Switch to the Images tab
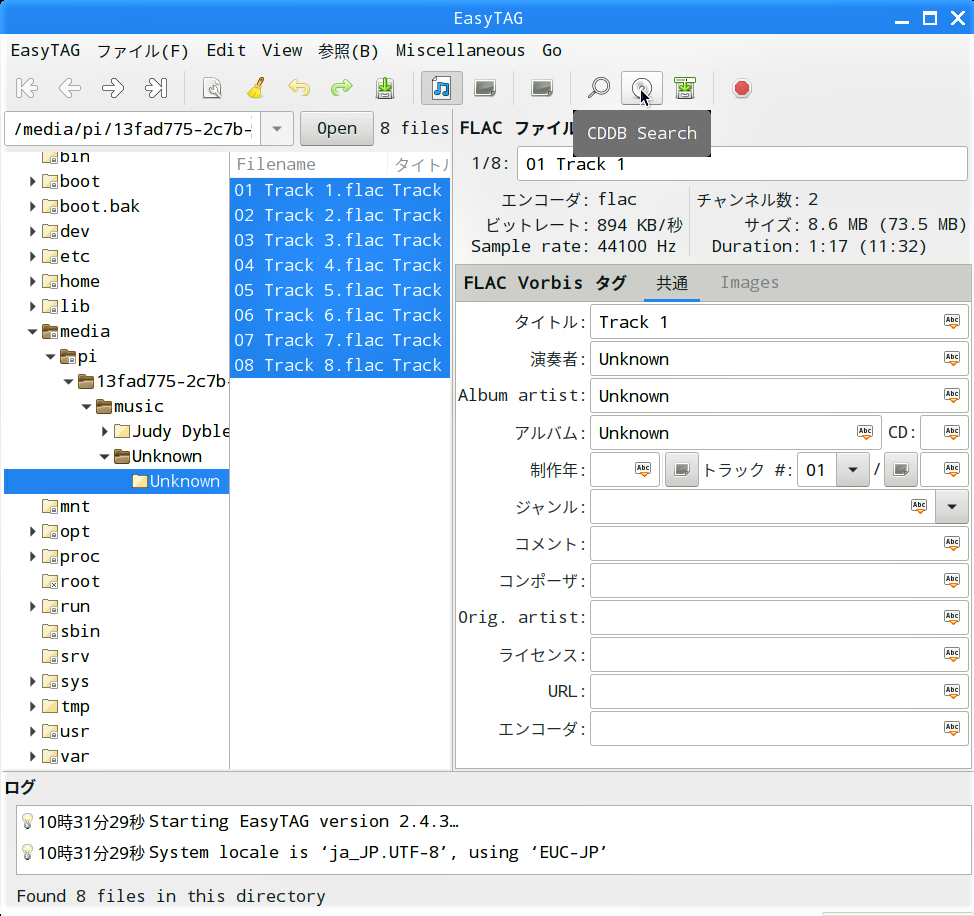Image resolution: width=974 pixels, height=916 pixels. point(749,283)
